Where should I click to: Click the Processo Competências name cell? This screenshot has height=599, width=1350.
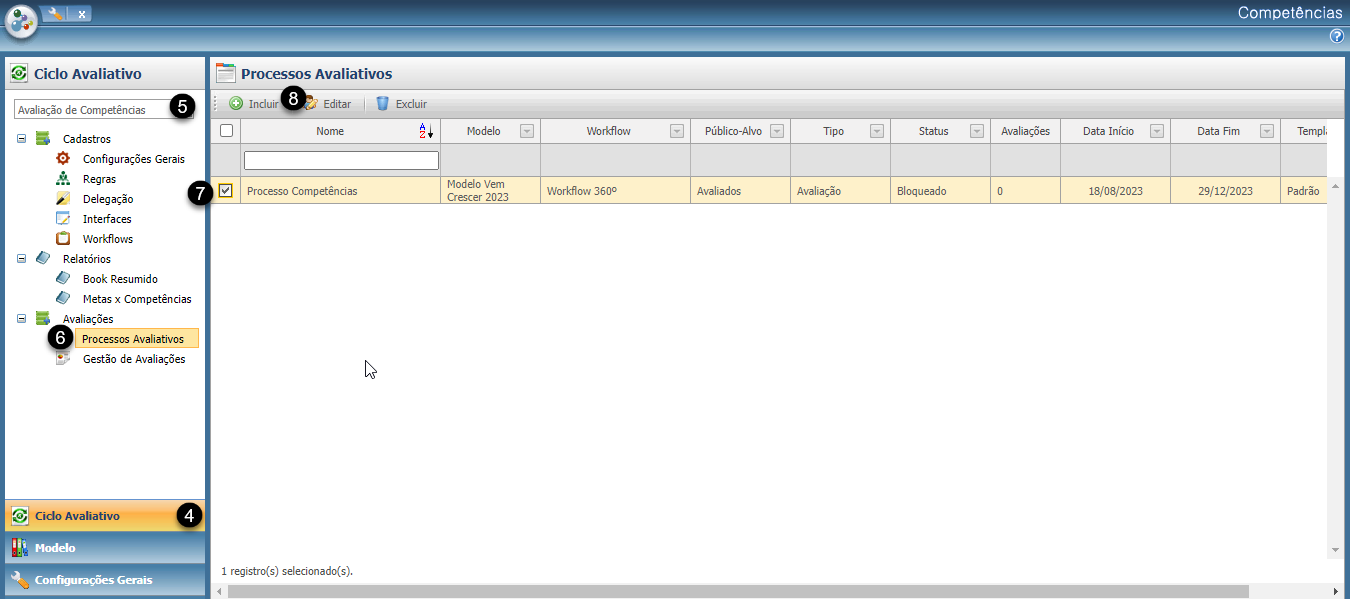(x=340, y=191)
